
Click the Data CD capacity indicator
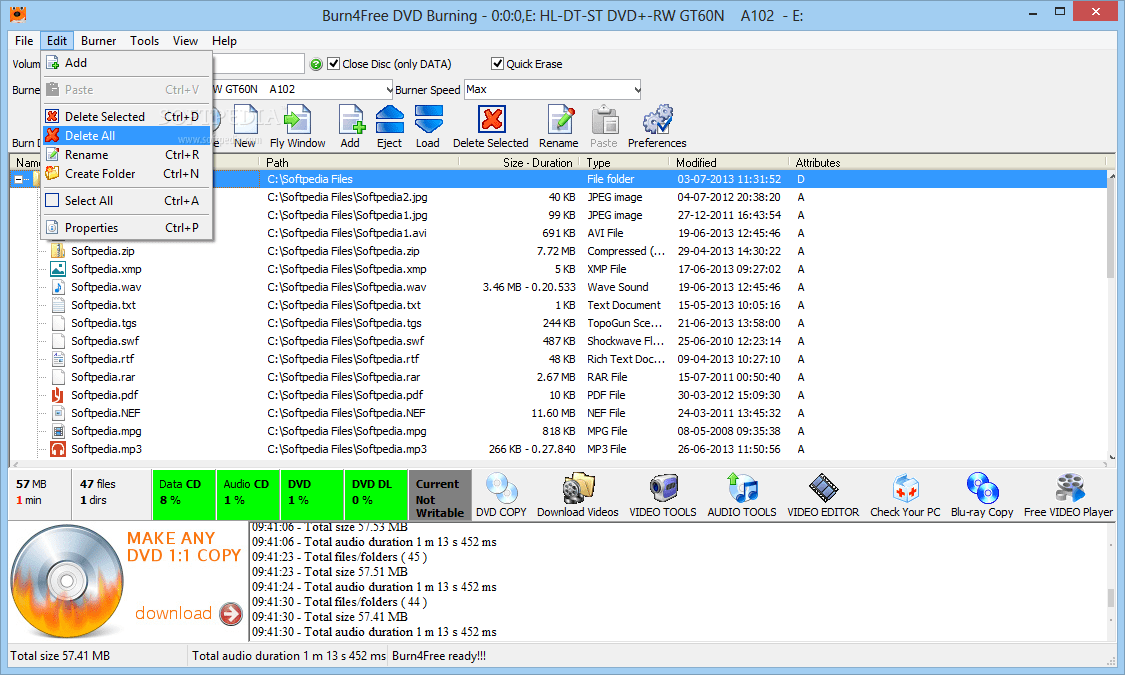(x=184, y=494)
